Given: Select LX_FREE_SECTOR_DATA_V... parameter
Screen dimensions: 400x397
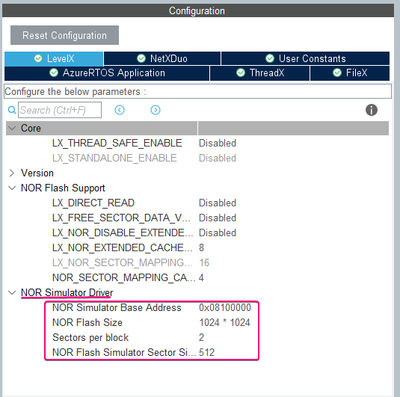Looking at the screenshot, I should coord(121,218).
